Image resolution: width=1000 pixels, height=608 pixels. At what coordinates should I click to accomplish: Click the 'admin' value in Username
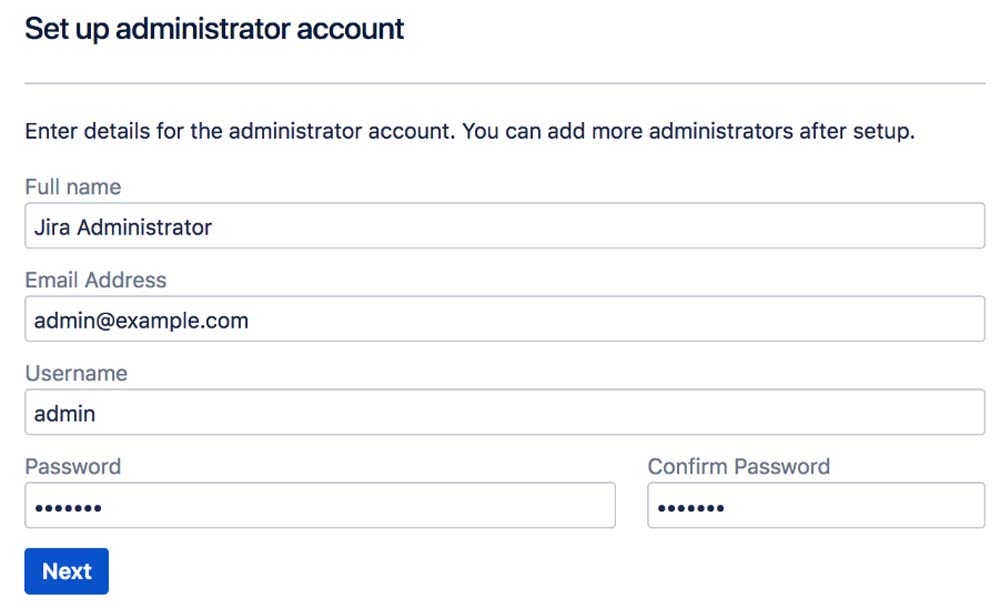65,413
